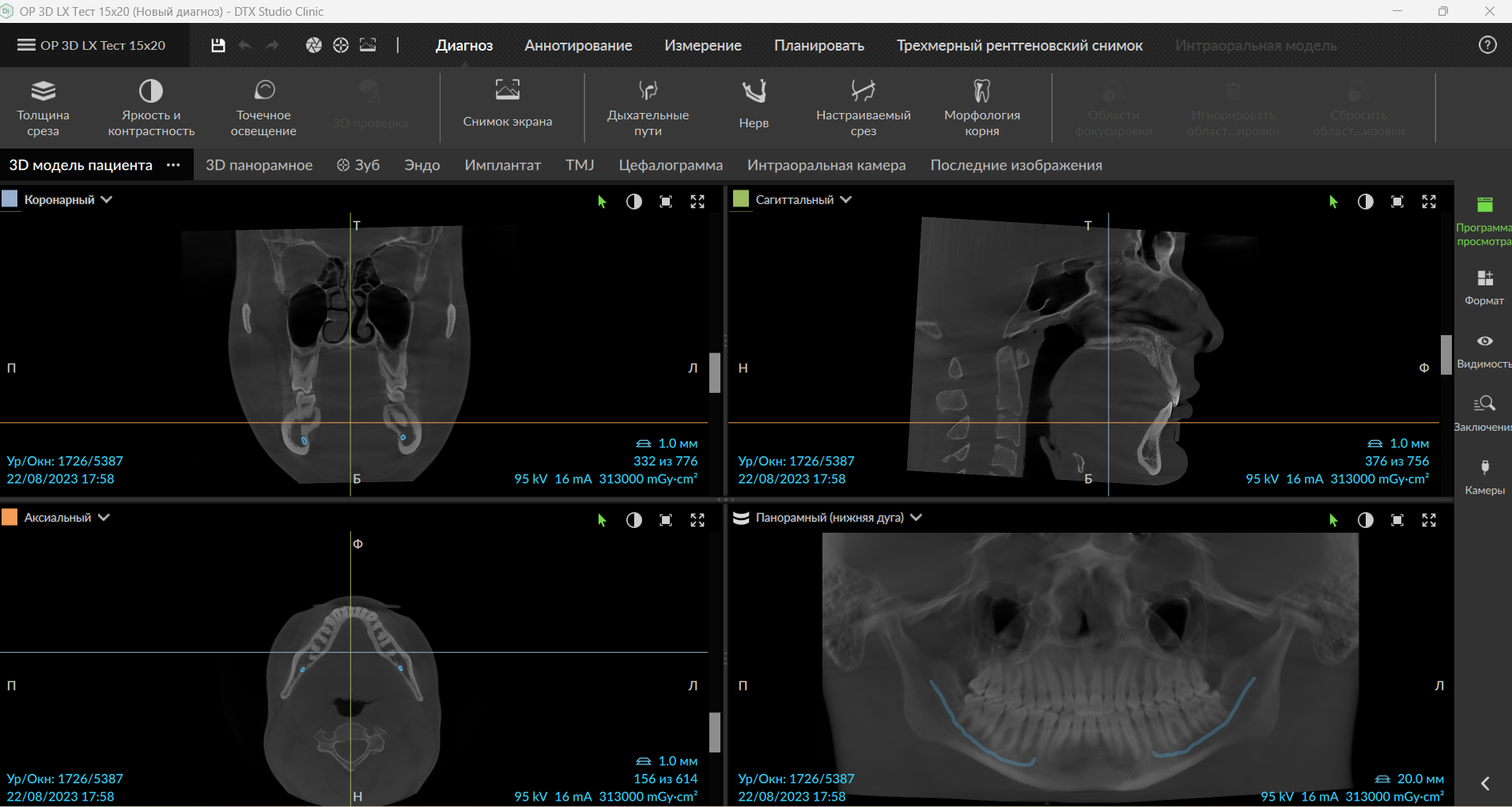Expand the Аксиальный view dropdown
This screenshot has height=807, width=1512.
click(x=104, y=518)
